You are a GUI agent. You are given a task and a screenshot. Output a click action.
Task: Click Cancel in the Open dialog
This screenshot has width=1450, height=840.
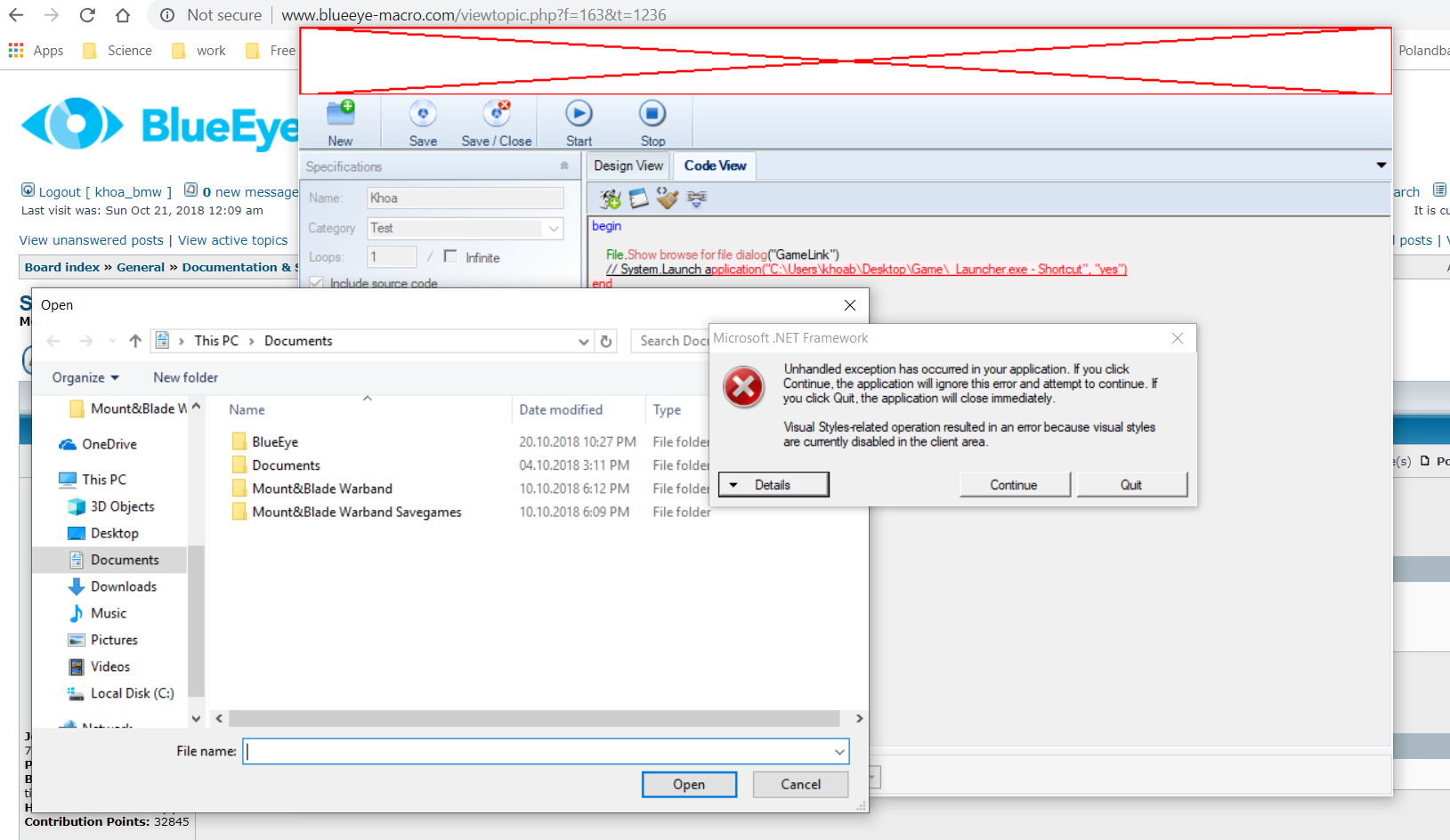click(800, 784)
